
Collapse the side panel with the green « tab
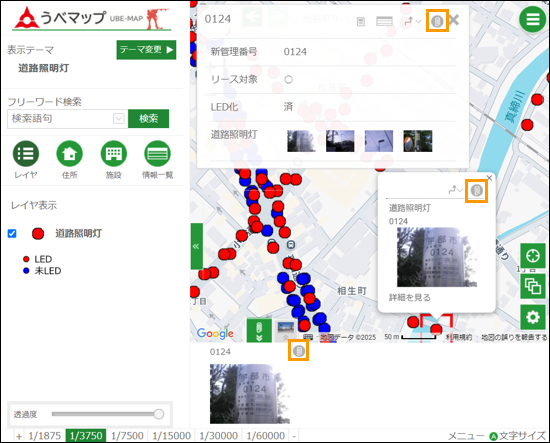point(196,246)
